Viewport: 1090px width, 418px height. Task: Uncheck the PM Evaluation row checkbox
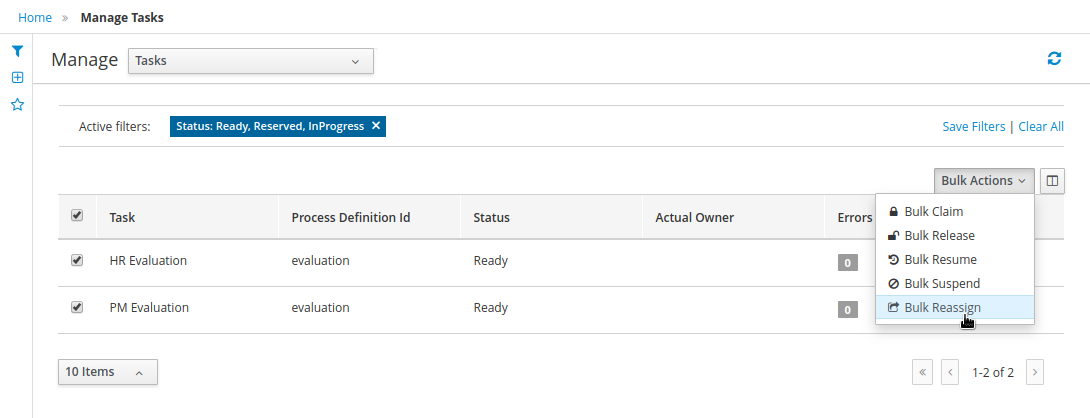point(77,307)
